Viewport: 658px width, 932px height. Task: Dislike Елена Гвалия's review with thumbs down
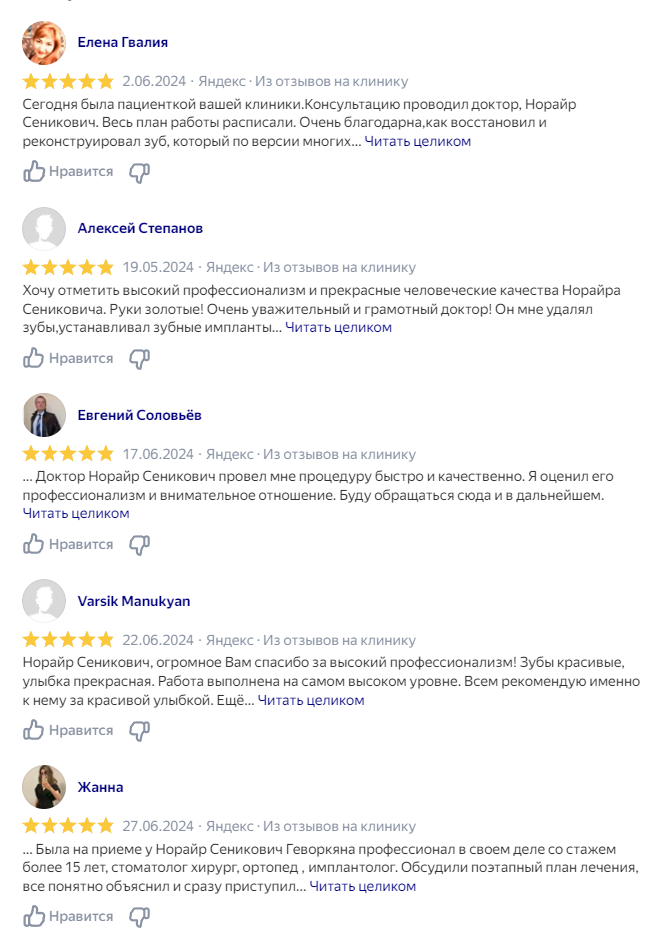coord(140,172)
